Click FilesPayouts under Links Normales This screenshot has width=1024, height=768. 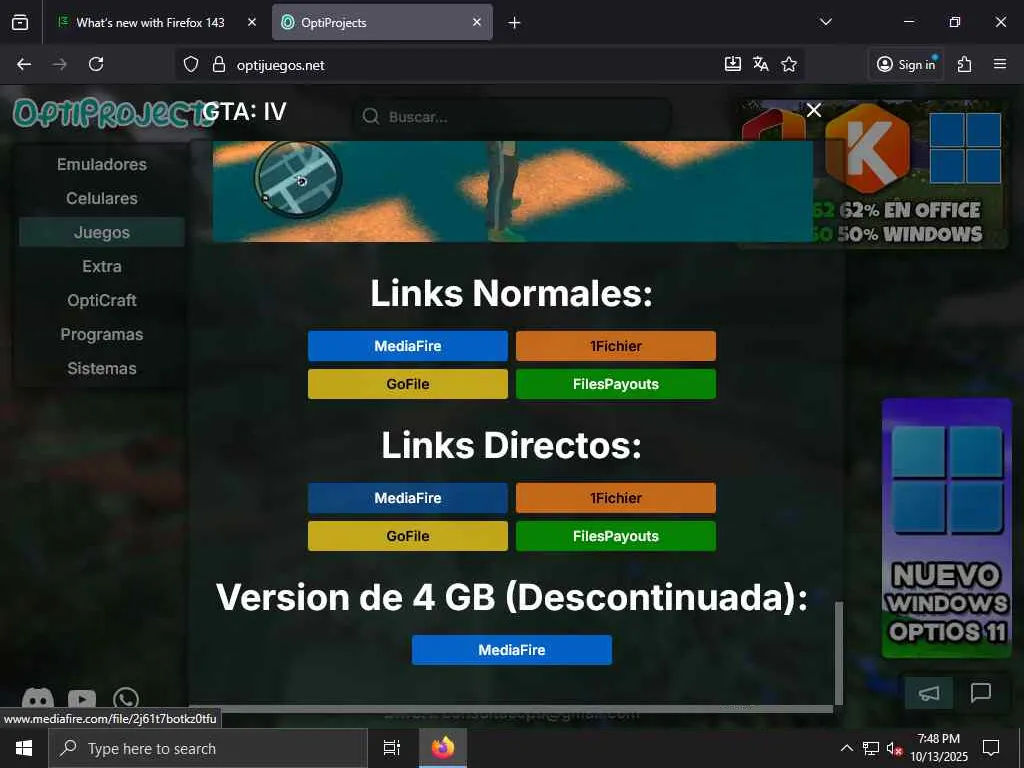point(616,384)
